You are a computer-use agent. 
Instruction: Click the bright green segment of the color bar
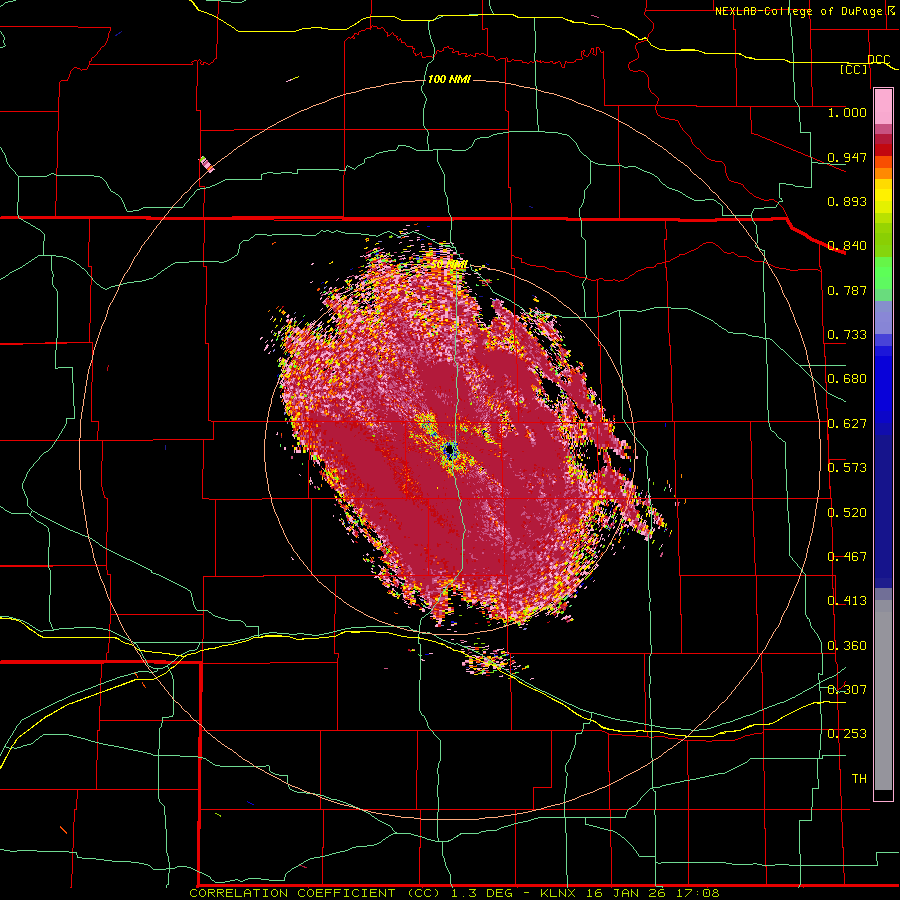(x=883, y=273)
